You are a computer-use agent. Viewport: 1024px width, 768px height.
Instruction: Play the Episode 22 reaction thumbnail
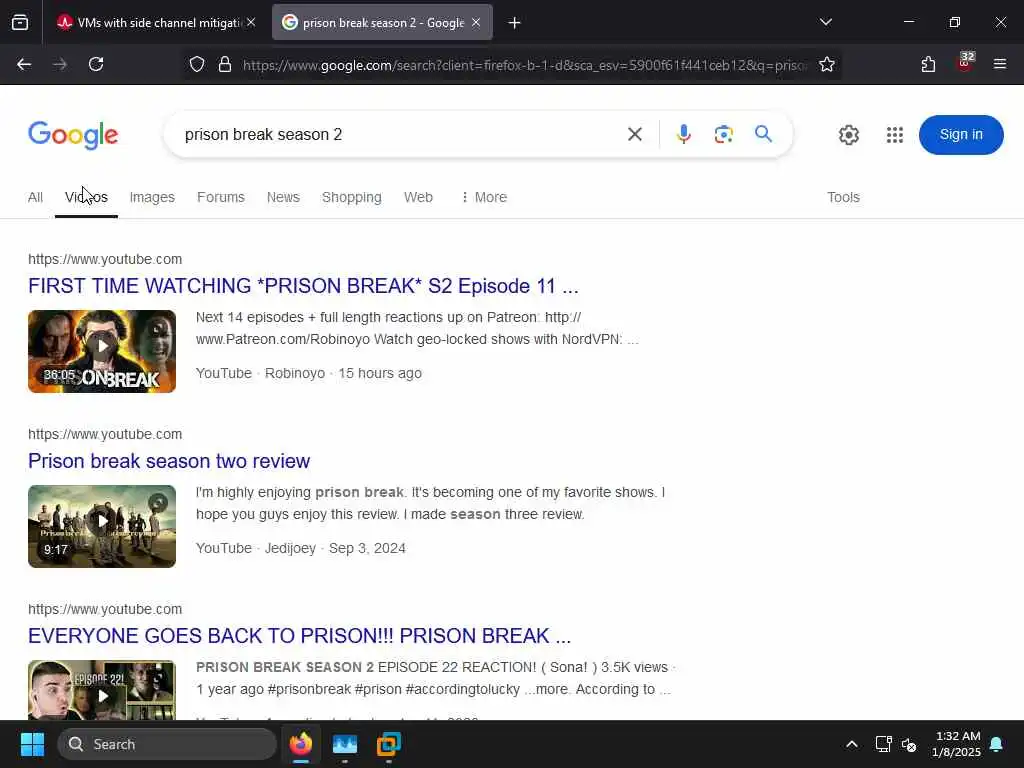tap(102, 690)
